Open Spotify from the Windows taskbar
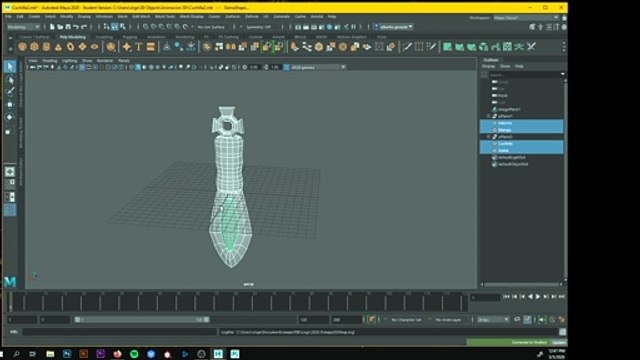640x360 pixels. [134, 354]
